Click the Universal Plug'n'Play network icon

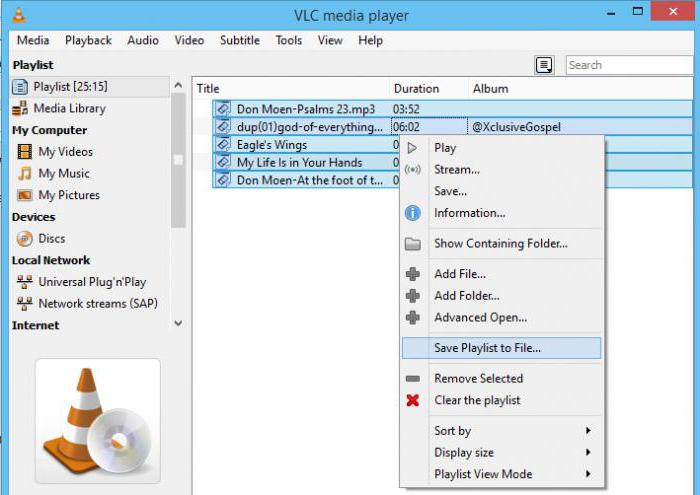coord(25,282)
